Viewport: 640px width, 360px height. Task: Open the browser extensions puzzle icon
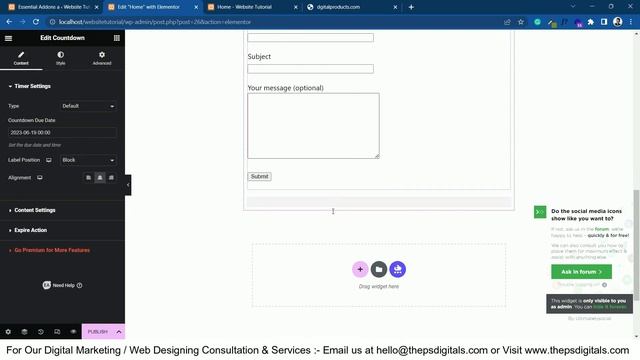591,22
